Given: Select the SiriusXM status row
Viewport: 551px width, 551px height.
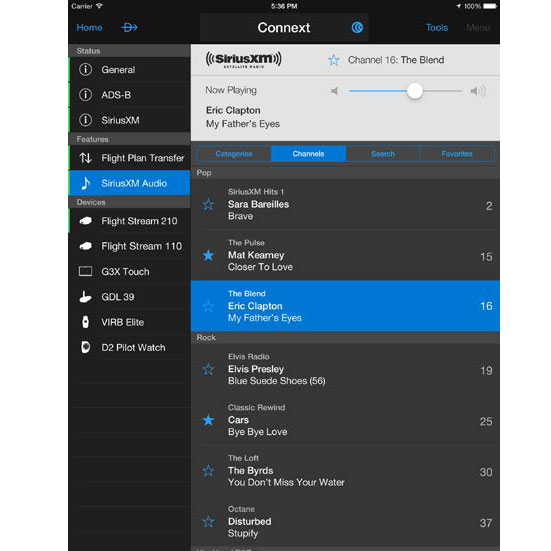Looking at the screenshot, I should tap(130, 120).
